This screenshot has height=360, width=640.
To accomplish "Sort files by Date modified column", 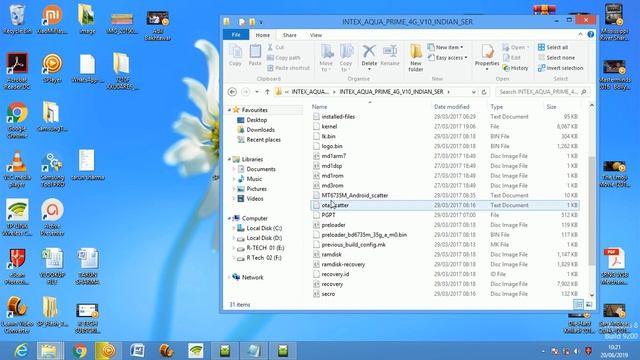I will (x=451, y=107).
